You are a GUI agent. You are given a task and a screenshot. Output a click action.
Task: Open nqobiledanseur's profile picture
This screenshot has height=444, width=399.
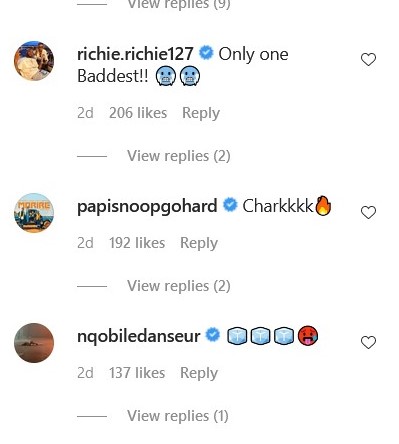(34, 343)
